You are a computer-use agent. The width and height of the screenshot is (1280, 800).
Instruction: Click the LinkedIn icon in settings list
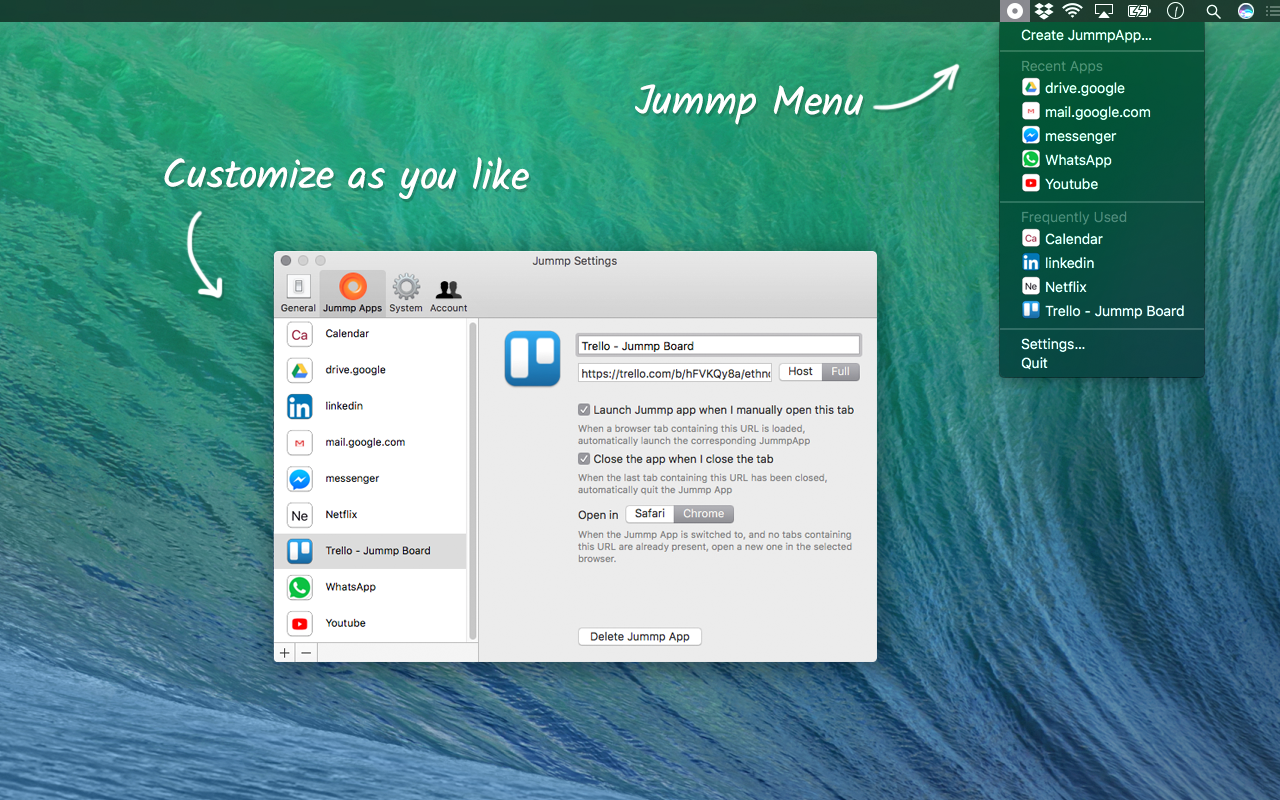(300, 406)
